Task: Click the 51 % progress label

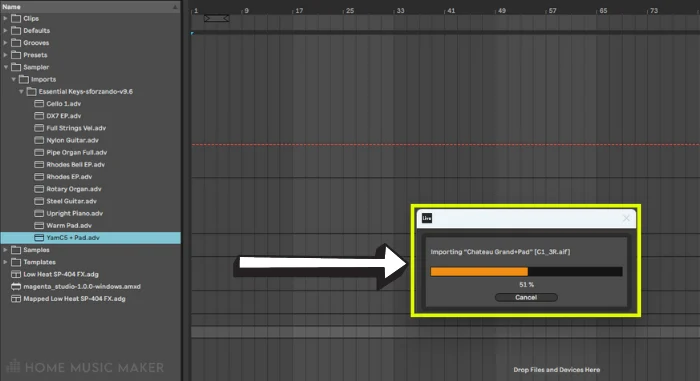Action: coord(526,285)
